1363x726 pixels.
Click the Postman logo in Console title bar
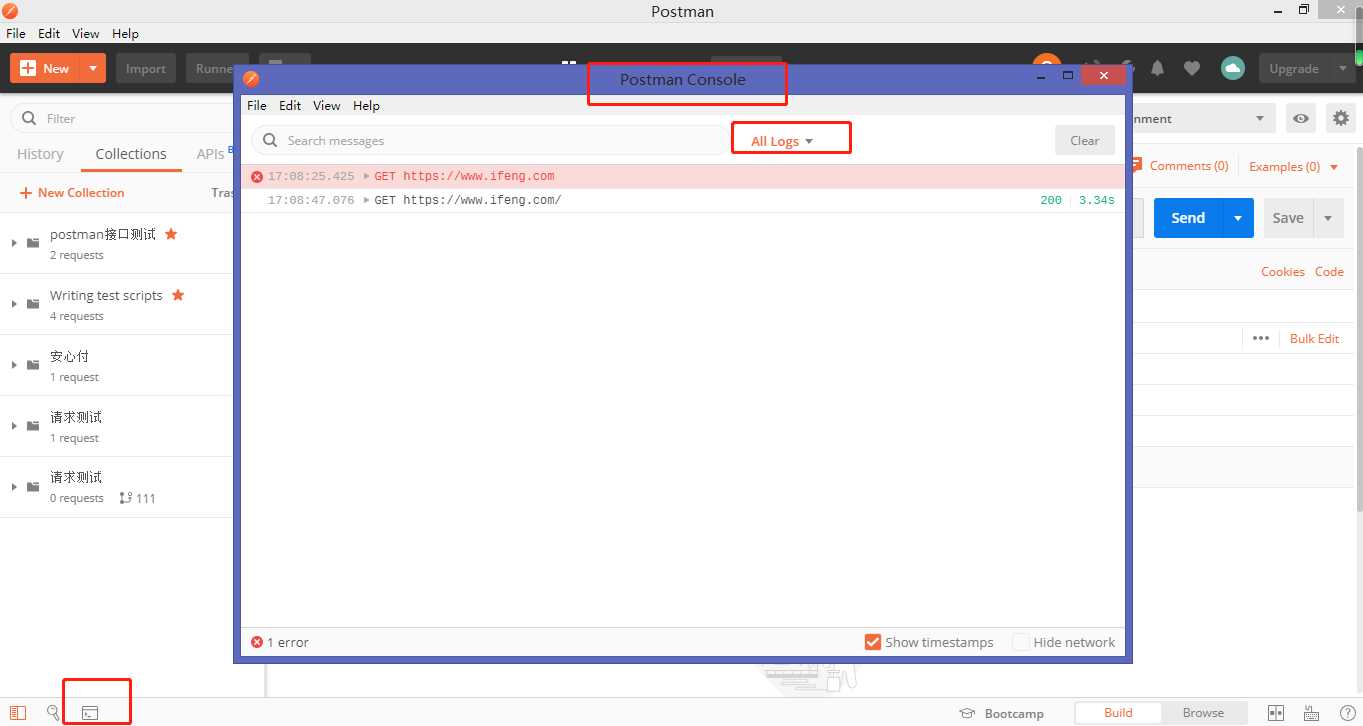point(252,79)
